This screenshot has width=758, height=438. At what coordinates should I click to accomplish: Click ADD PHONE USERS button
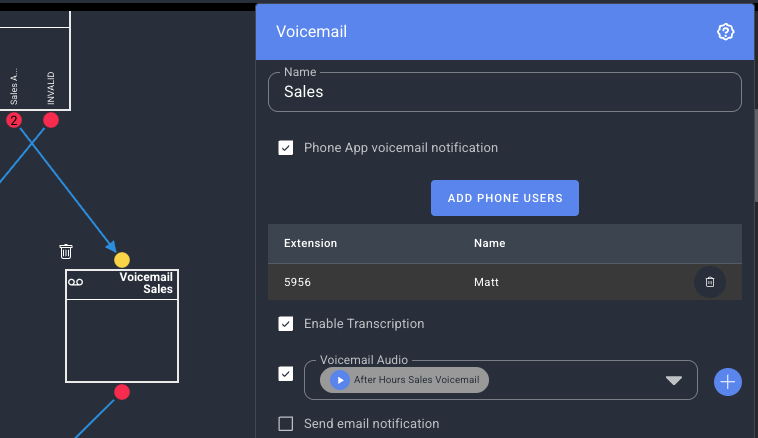505,198
